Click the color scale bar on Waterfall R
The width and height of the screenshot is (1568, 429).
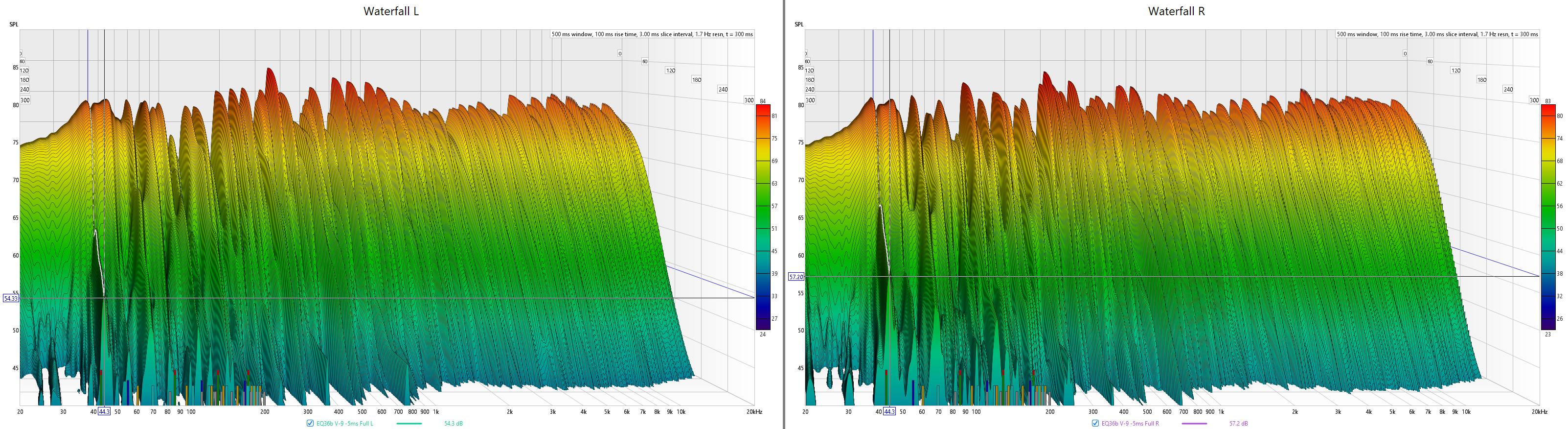1548,217
